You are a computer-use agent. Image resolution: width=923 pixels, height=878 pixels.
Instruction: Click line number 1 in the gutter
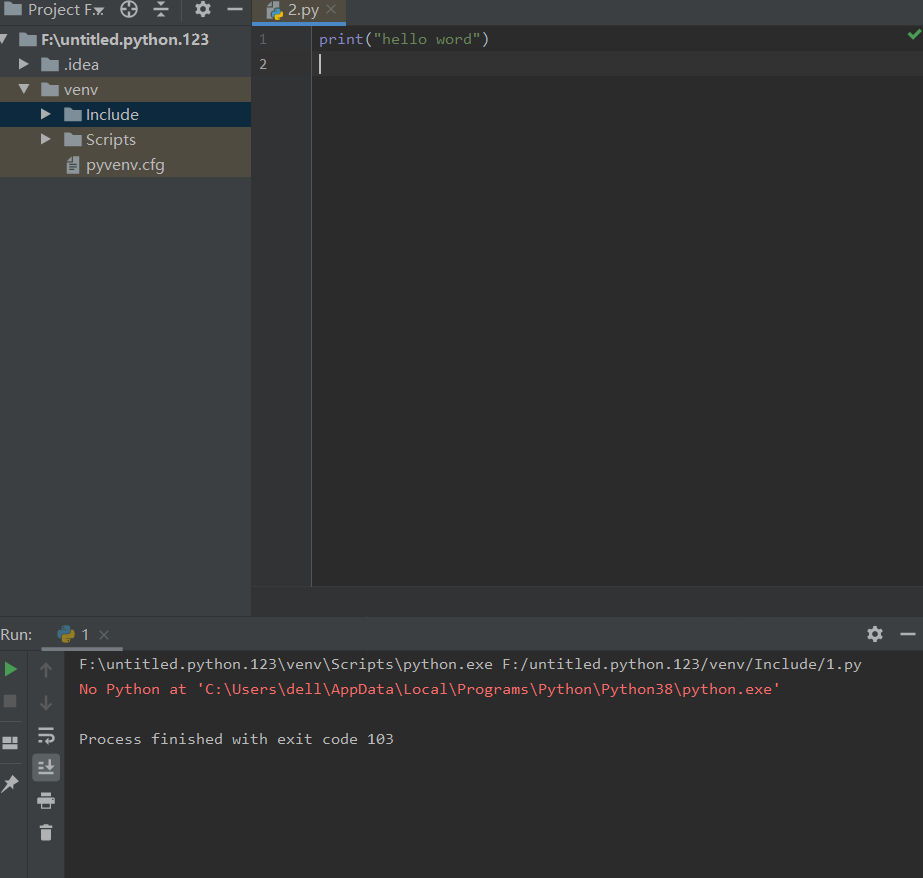[263, 39]
